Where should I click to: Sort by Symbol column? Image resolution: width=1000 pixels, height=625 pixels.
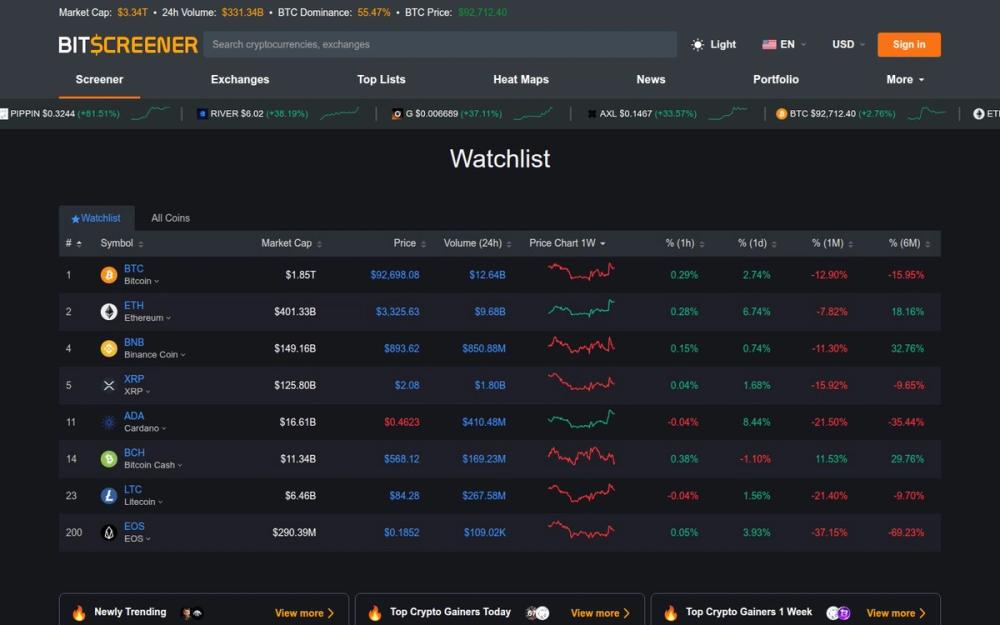122,244
